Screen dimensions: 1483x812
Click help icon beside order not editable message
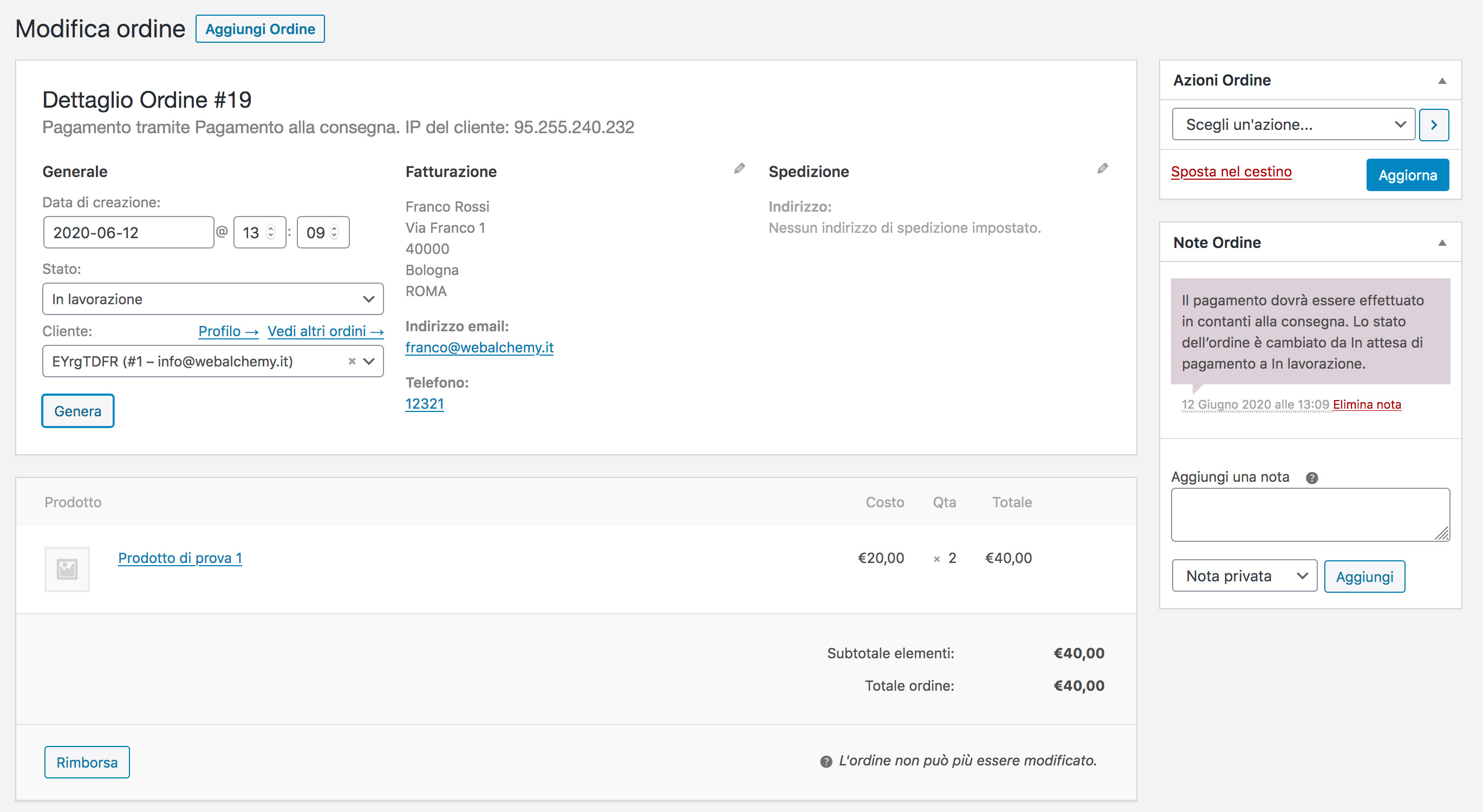click(x=825, y=761)
